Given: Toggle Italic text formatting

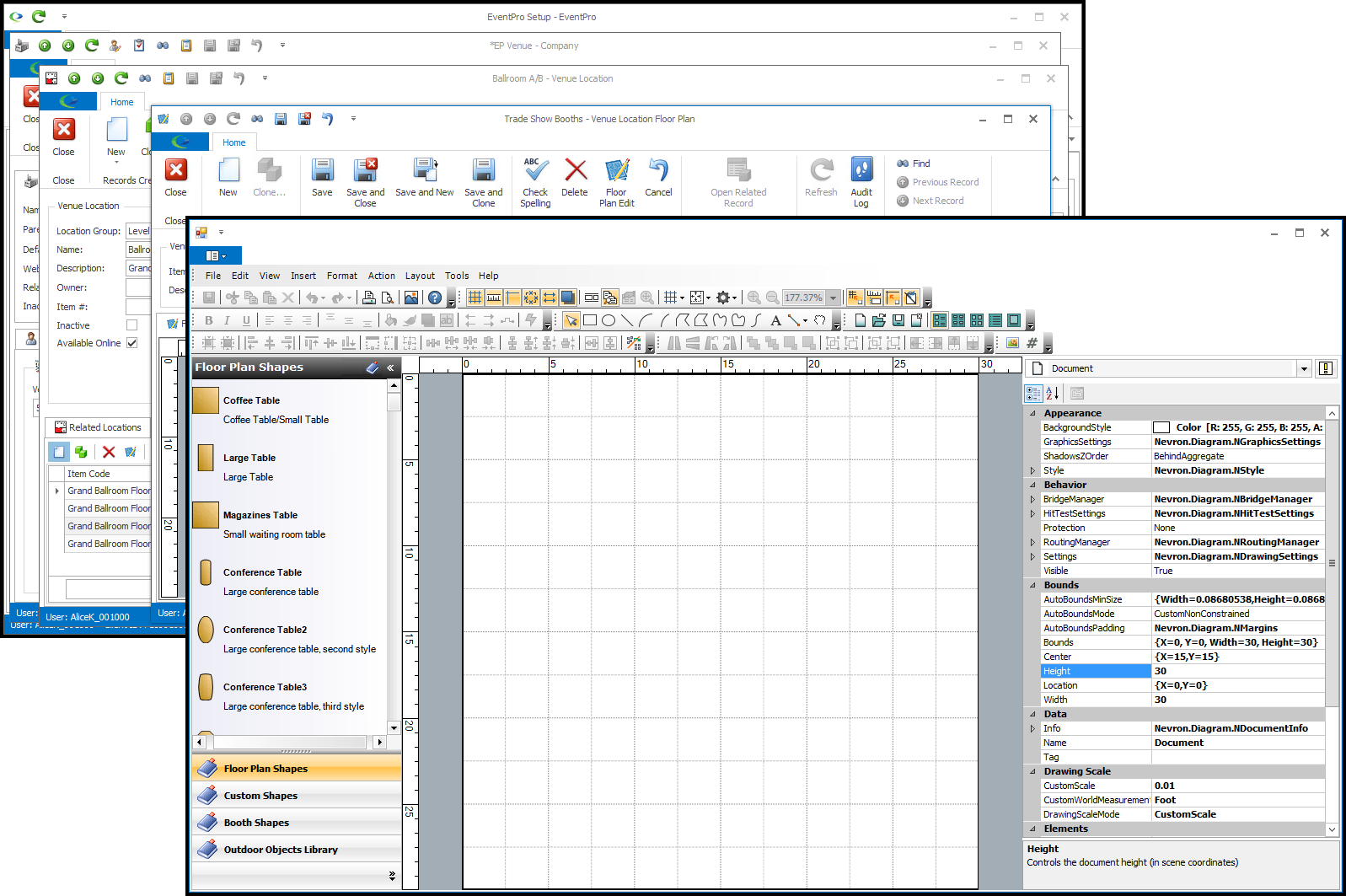Looking at the screenshot, I should click(x=227, y=320).
